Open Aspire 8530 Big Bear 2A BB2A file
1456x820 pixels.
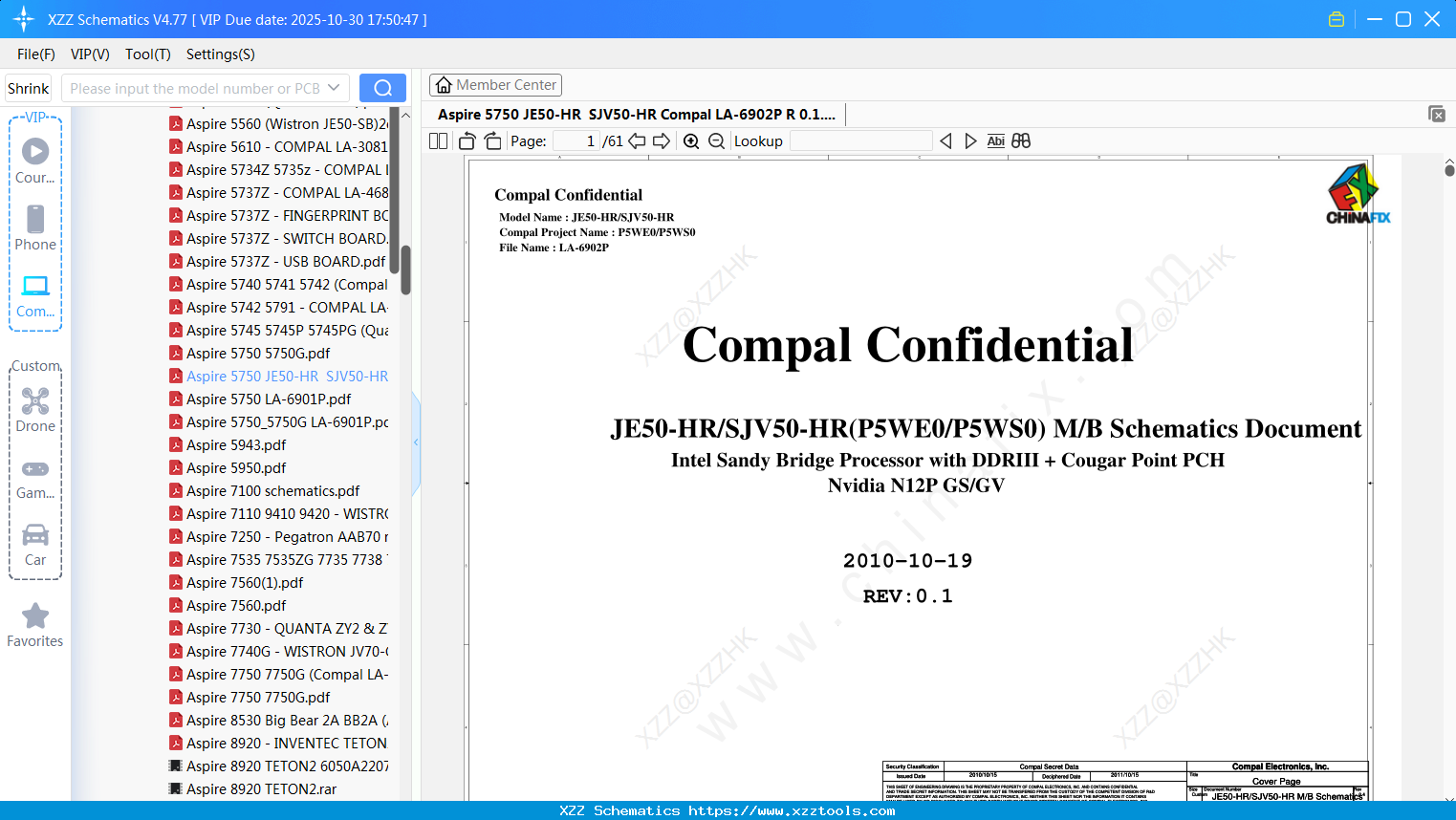tap(279, 721)
